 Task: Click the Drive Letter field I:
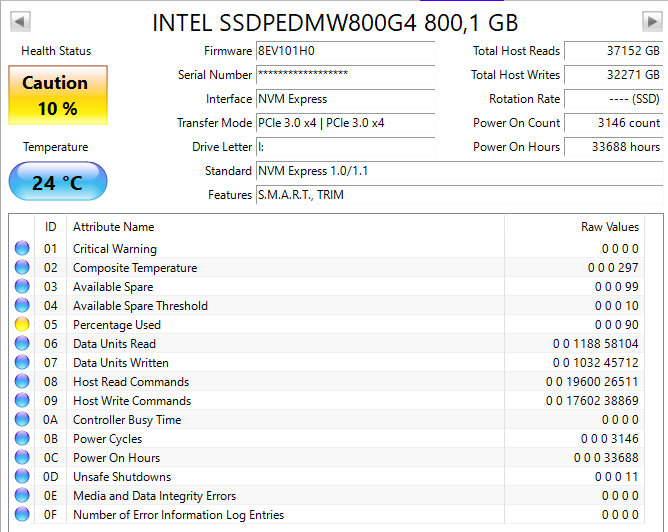pyautogui.click(x=346, y=147)
